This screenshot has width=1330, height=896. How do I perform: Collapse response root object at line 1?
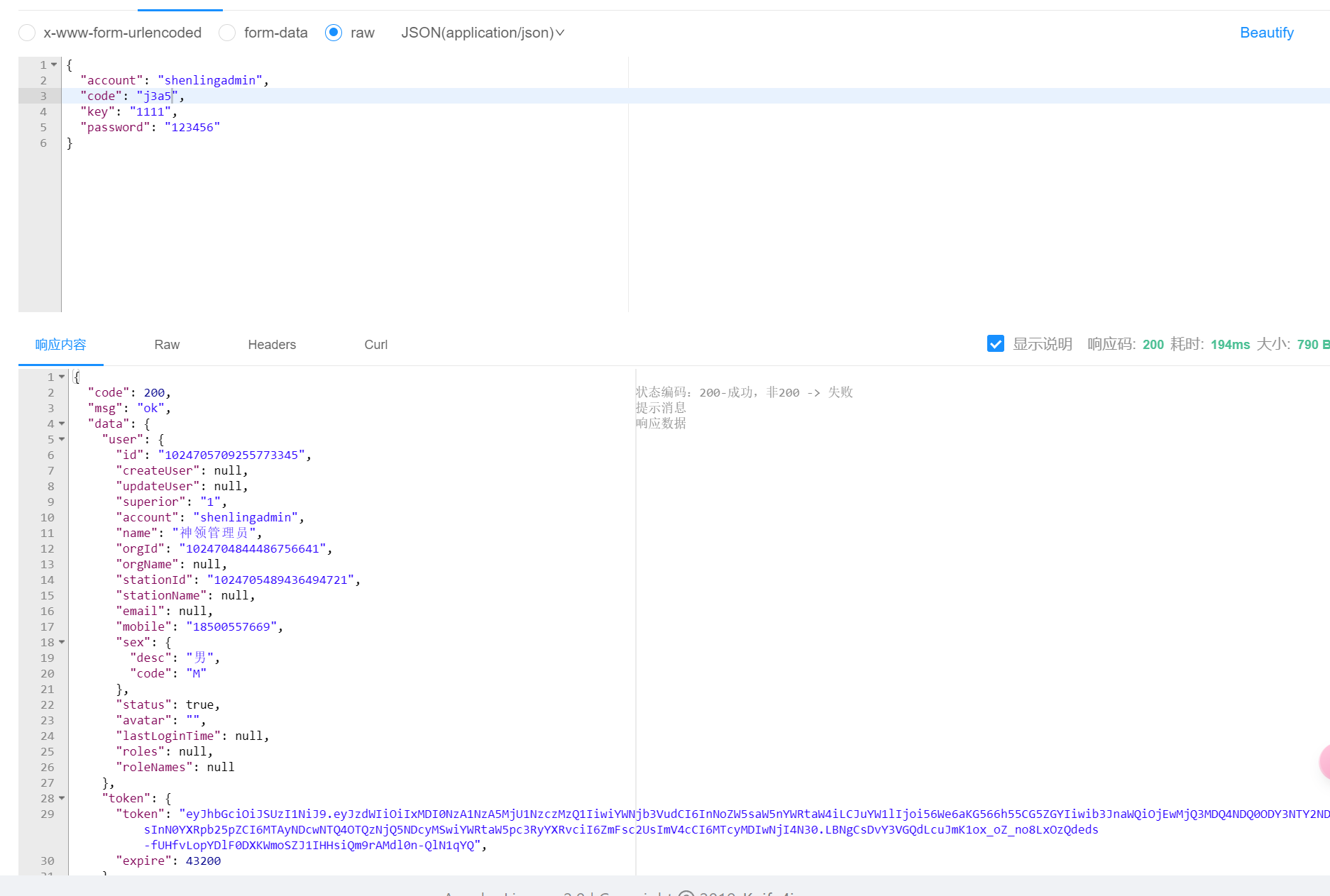click(62, 377)
